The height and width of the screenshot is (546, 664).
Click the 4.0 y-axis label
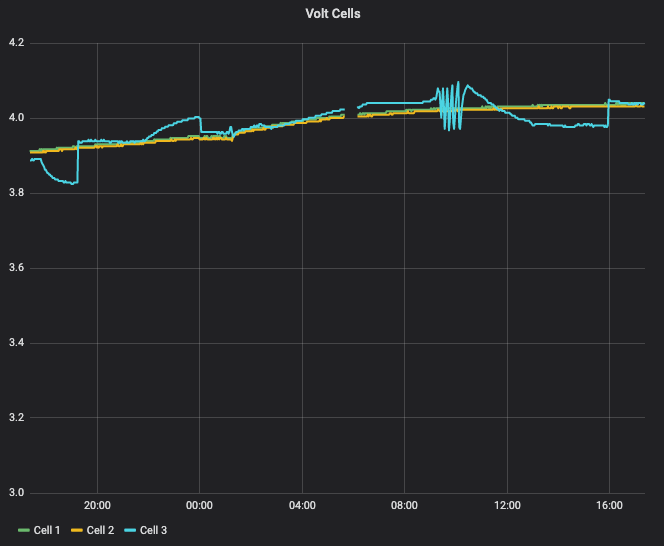17,118
